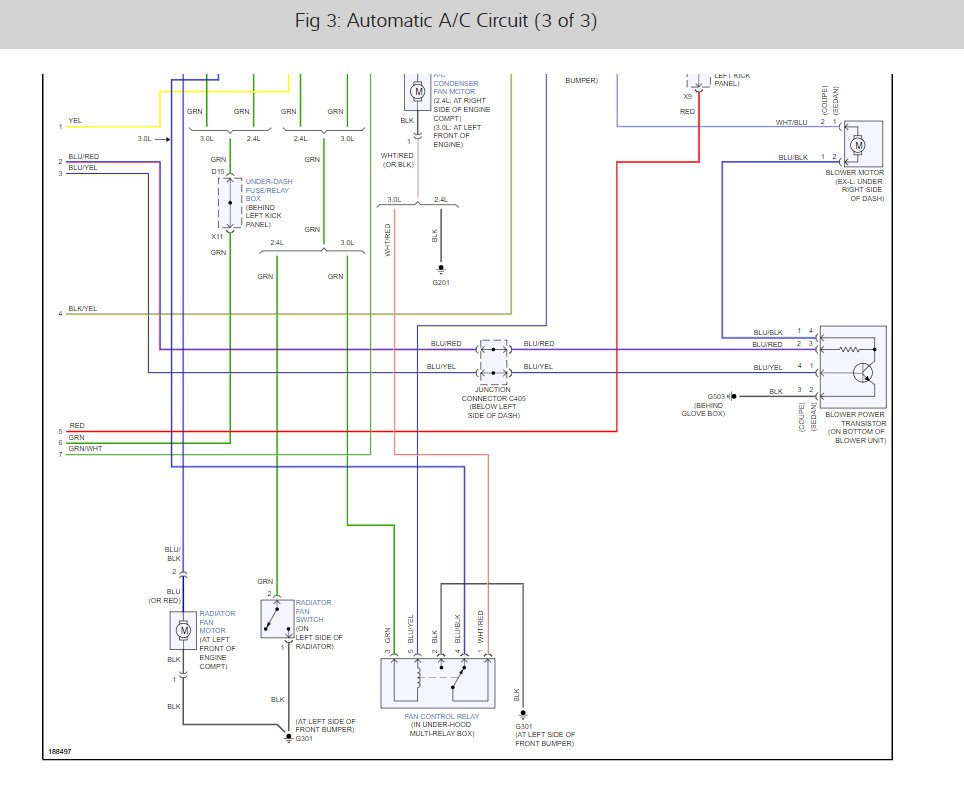Click the 'BLU/YEL' label left of junction connector
This screenshot has width=964, height=797.
pos(441,367)
